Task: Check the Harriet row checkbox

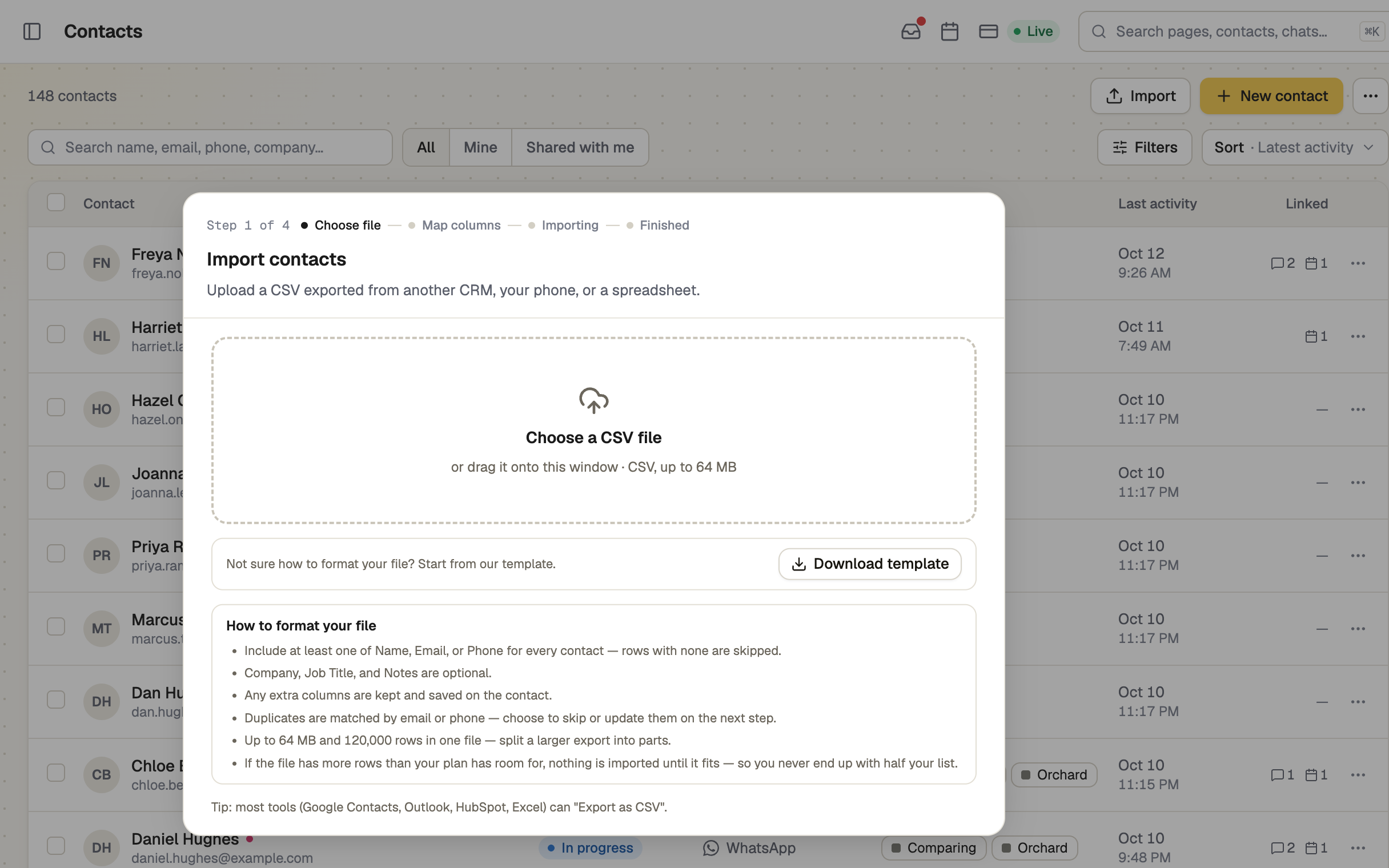Action: coord(55,334)
